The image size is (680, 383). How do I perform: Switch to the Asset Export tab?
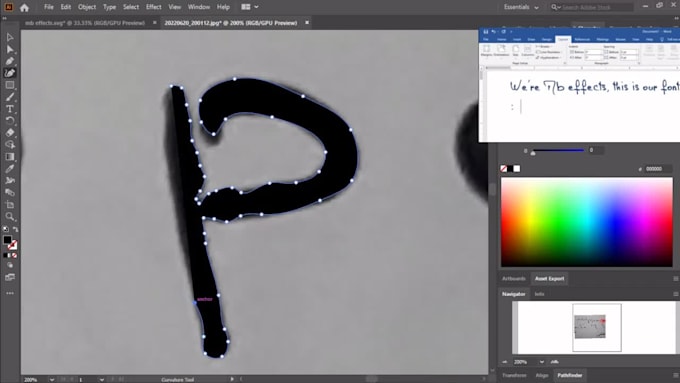coord(549,278)
